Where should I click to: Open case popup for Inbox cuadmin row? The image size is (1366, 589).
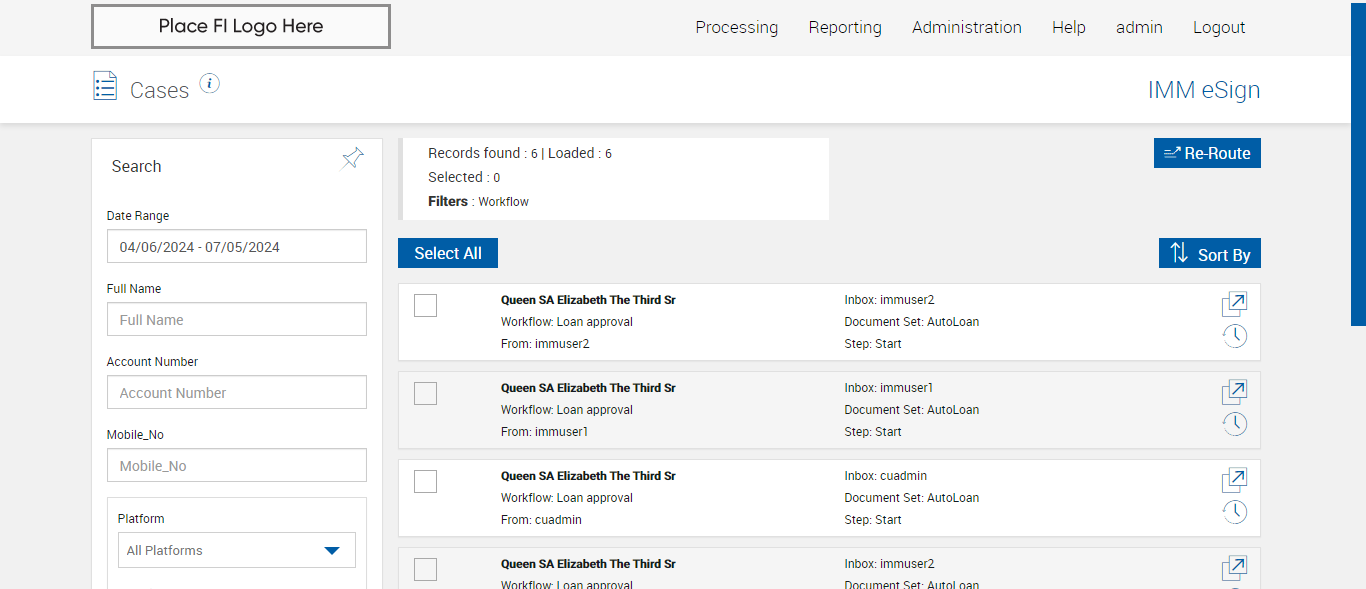tap(1234, 480)
